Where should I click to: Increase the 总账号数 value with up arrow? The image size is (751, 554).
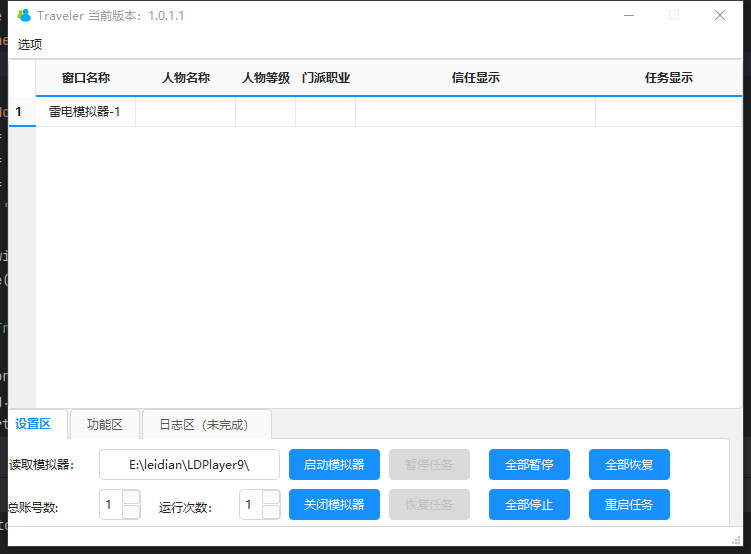(x=131, y=497)
